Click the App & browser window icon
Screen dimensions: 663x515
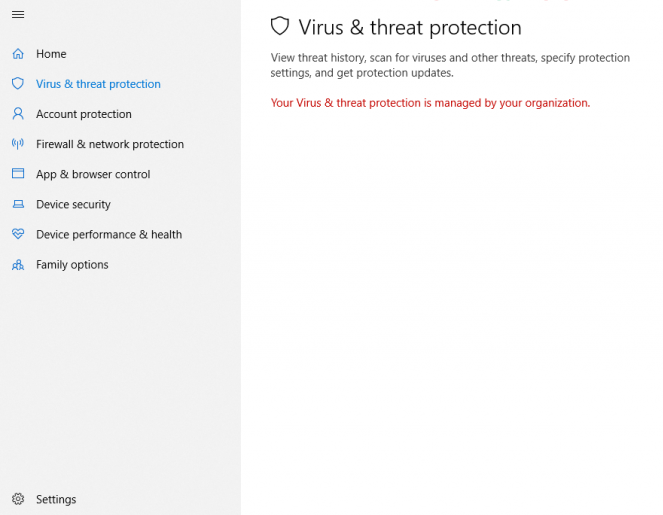[x=18, y=174]
